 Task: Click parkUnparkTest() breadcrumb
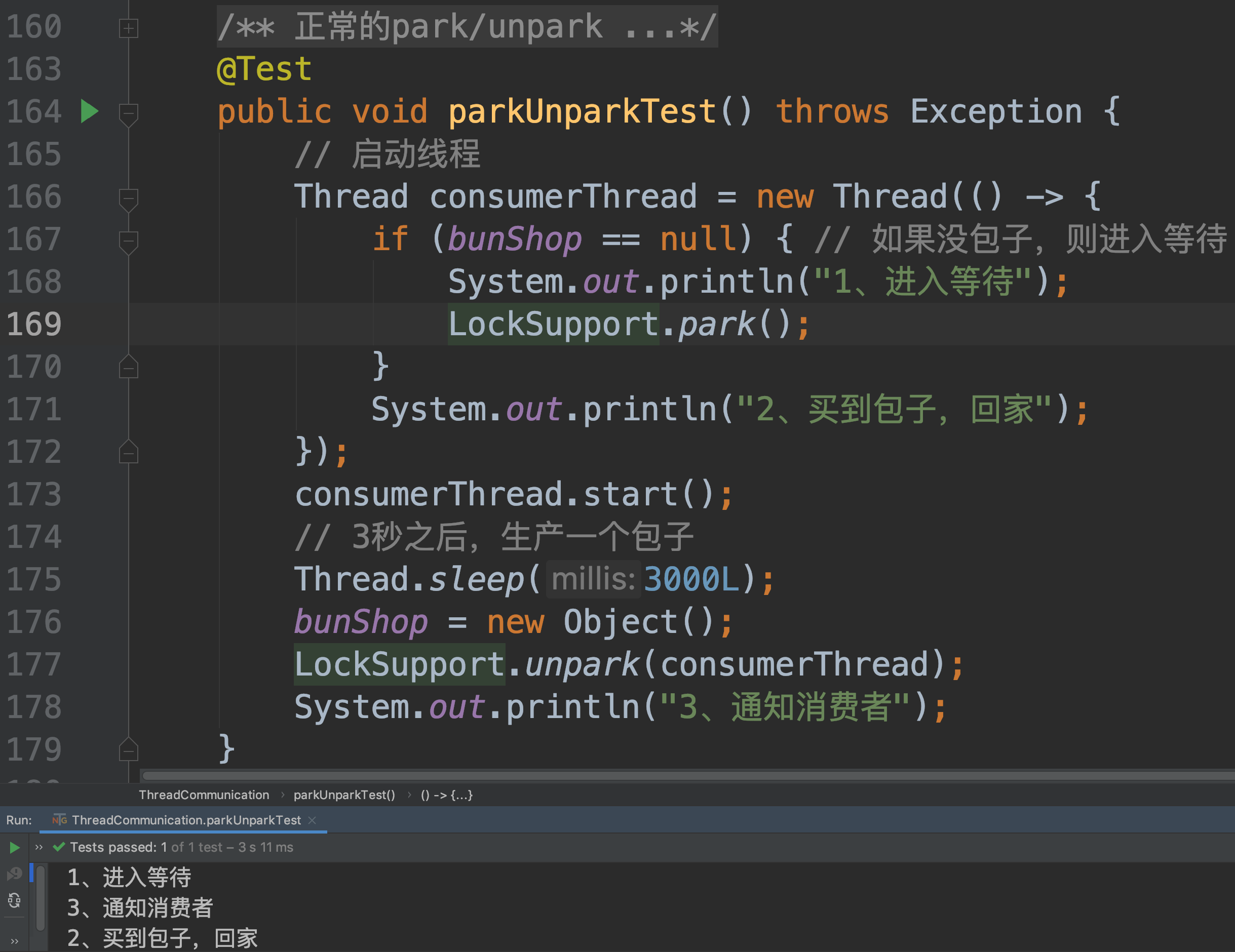click(344, 795)
